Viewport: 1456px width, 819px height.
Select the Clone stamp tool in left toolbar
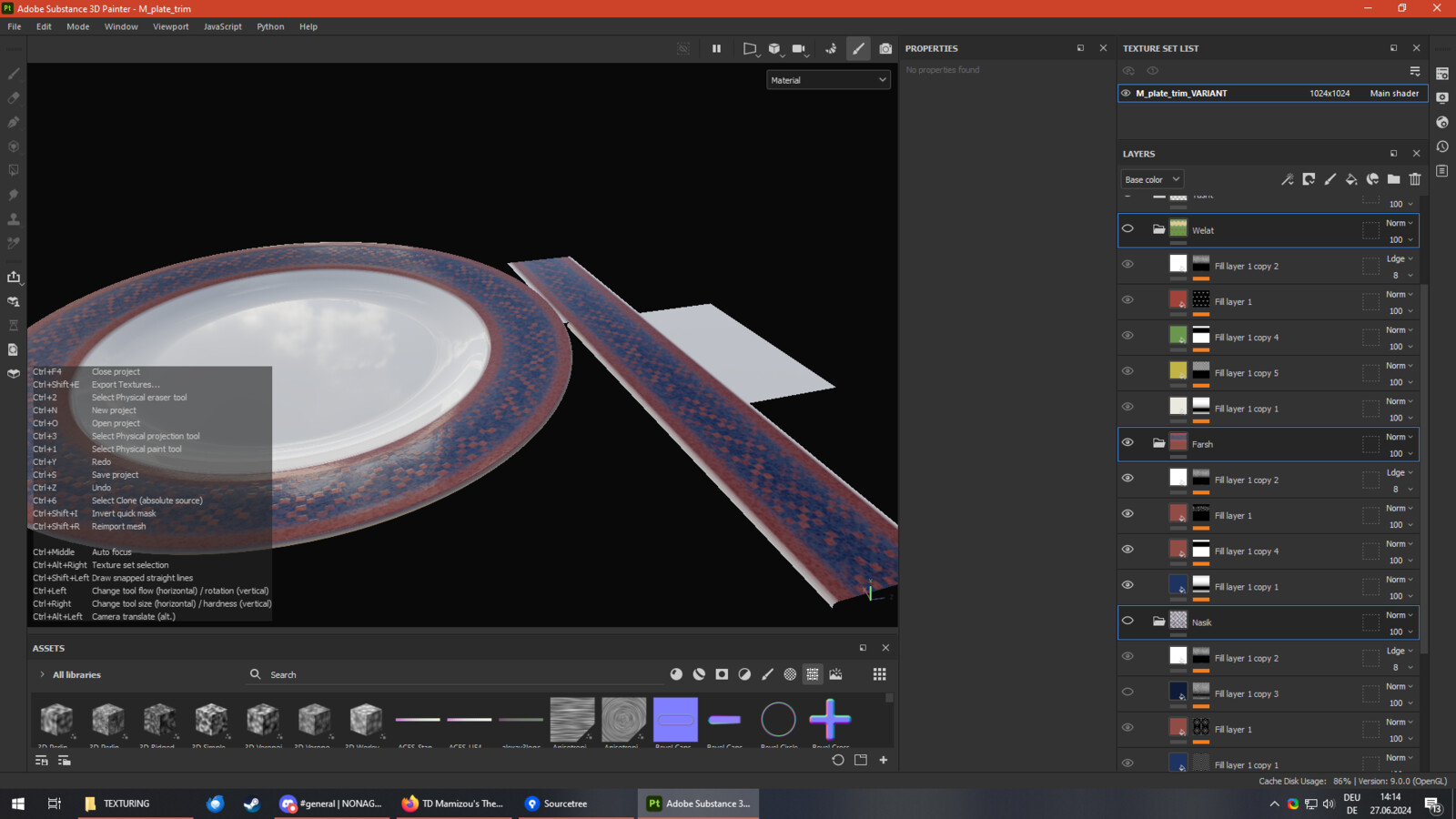click(x=14, y=219)
